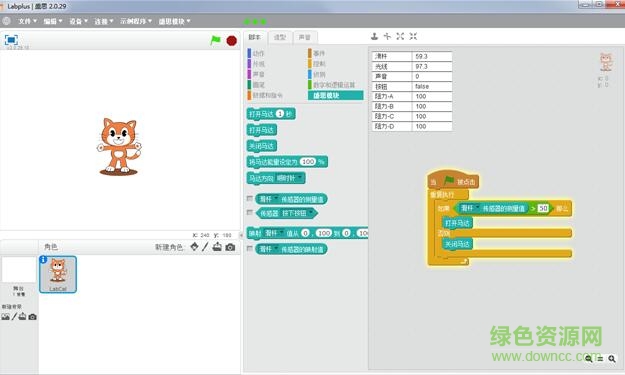The image size is (625, 375).
Task: Click the palette 关闭马达 block
Action: tap(261, 146)
